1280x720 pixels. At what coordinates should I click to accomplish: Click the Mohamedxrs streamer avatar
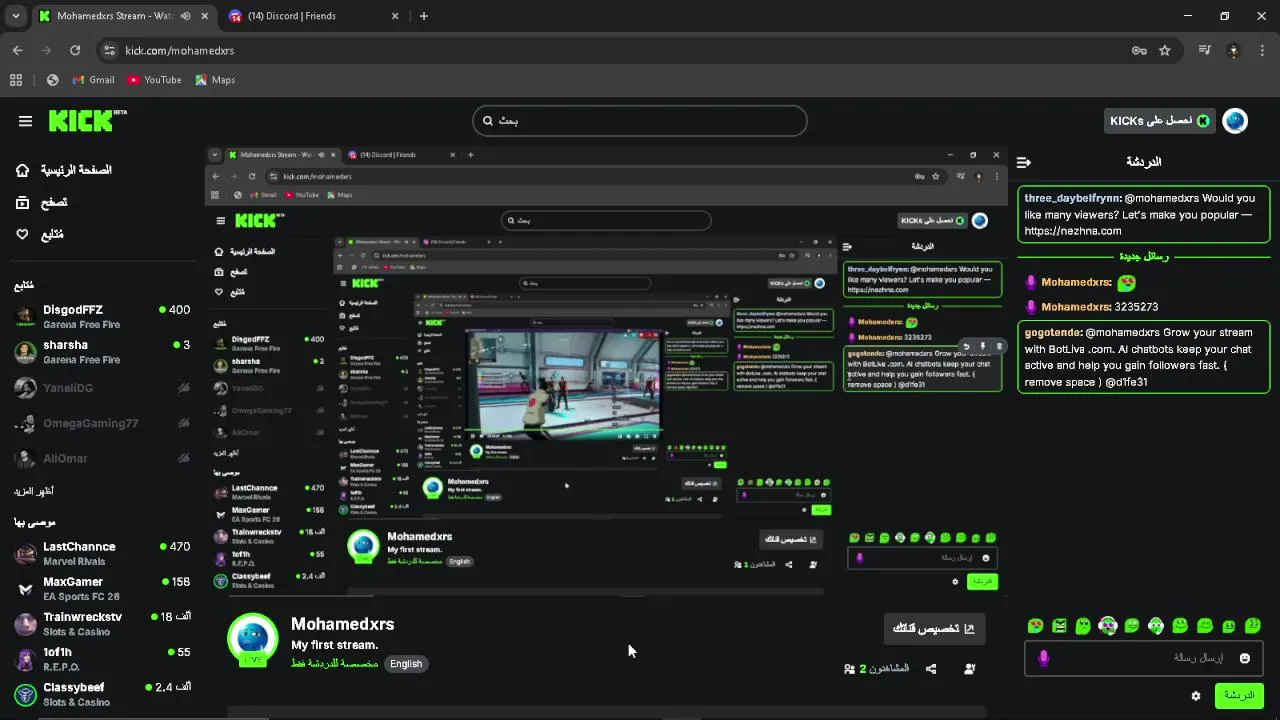pos(253,638)
